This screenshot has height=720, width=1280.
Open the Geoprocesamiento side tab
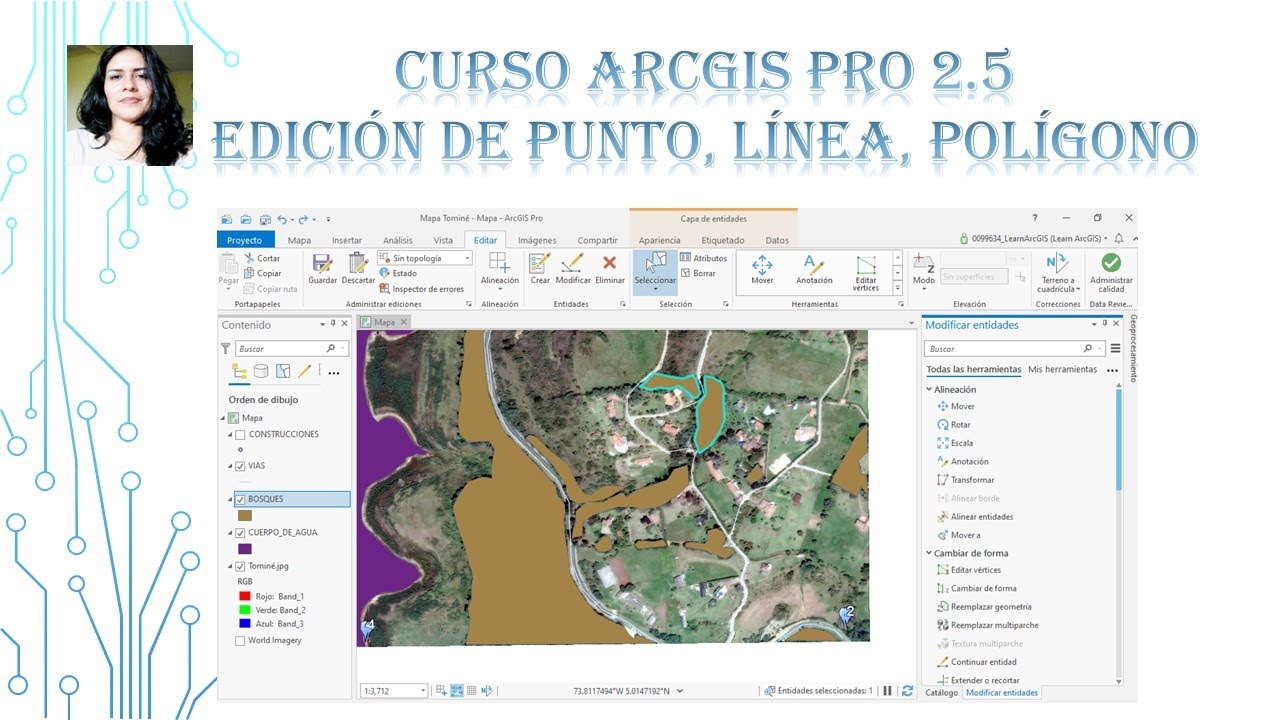click(1133, 348)
